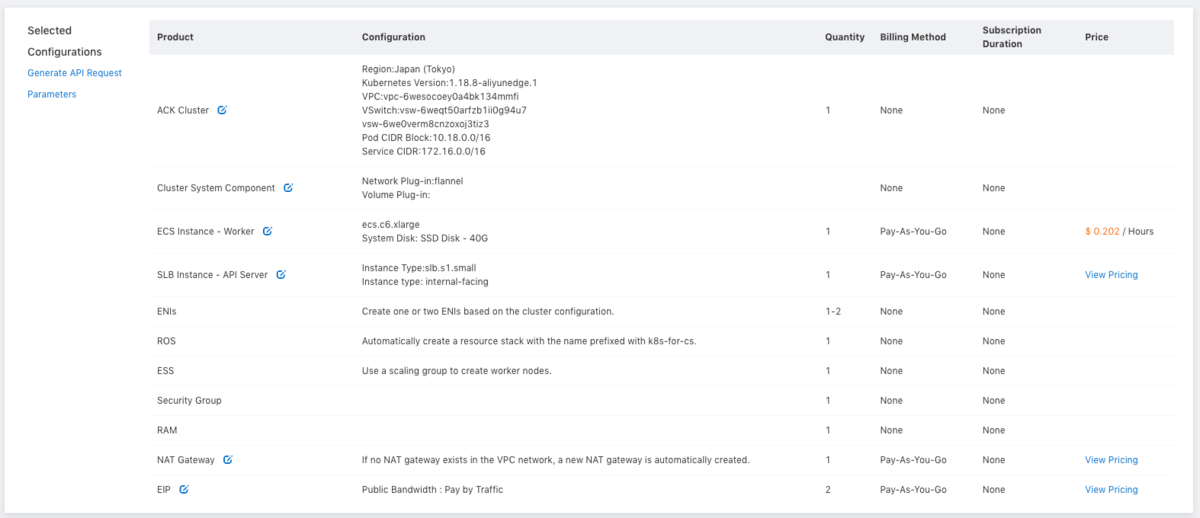Click the Quantity column header
This screenshot has height=518, width=1200.
click(844, 37)
